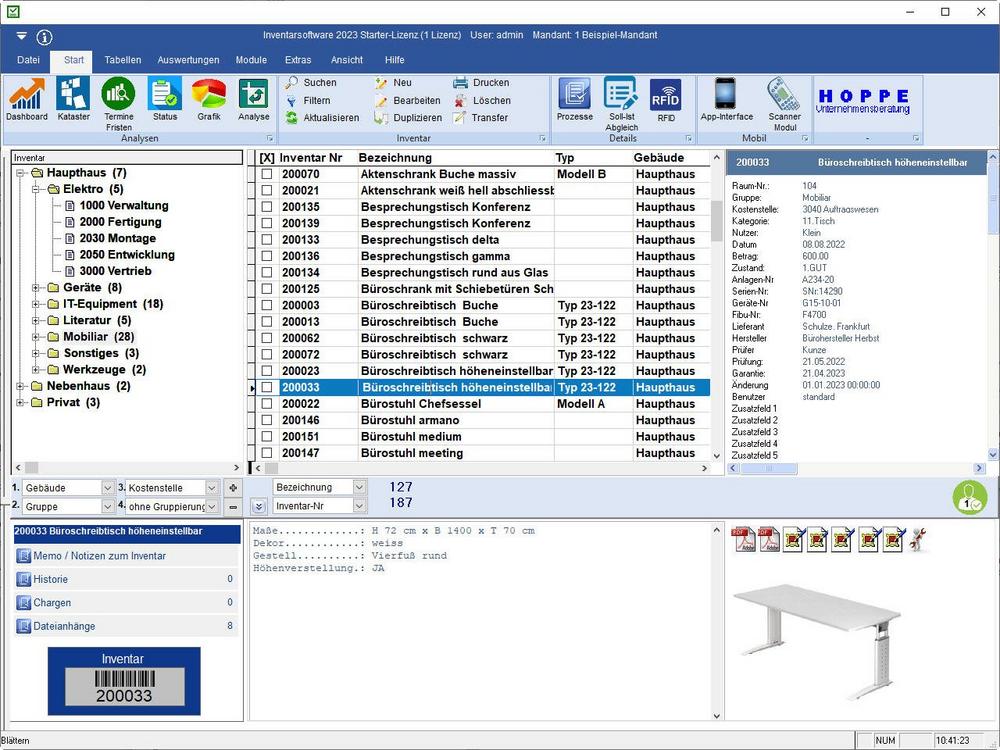
Task: Expand the Nebenhaus tree node
Action: point(21,386)
